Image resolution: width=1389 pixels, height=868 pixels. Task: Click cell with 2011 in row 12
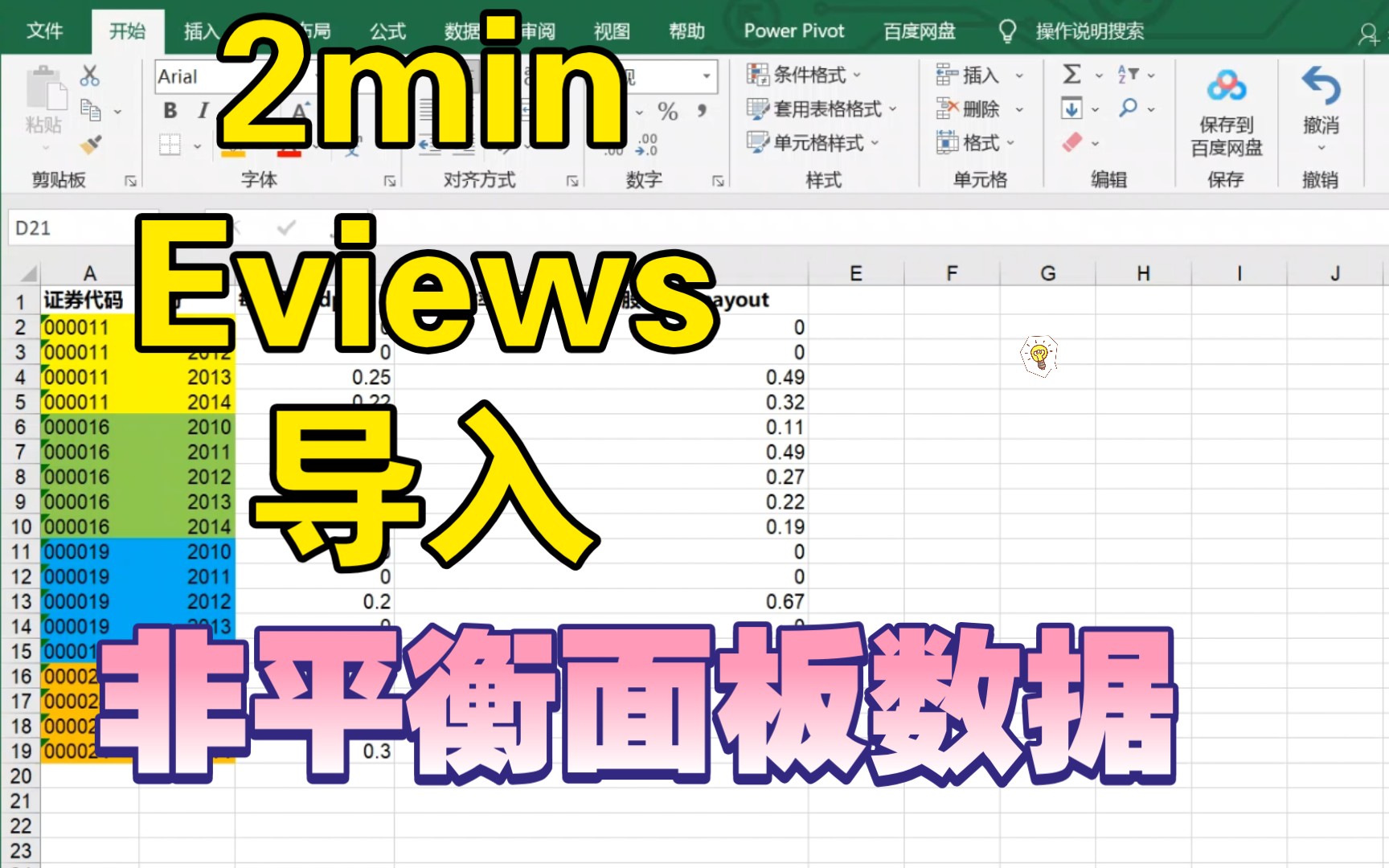(186, 576)
